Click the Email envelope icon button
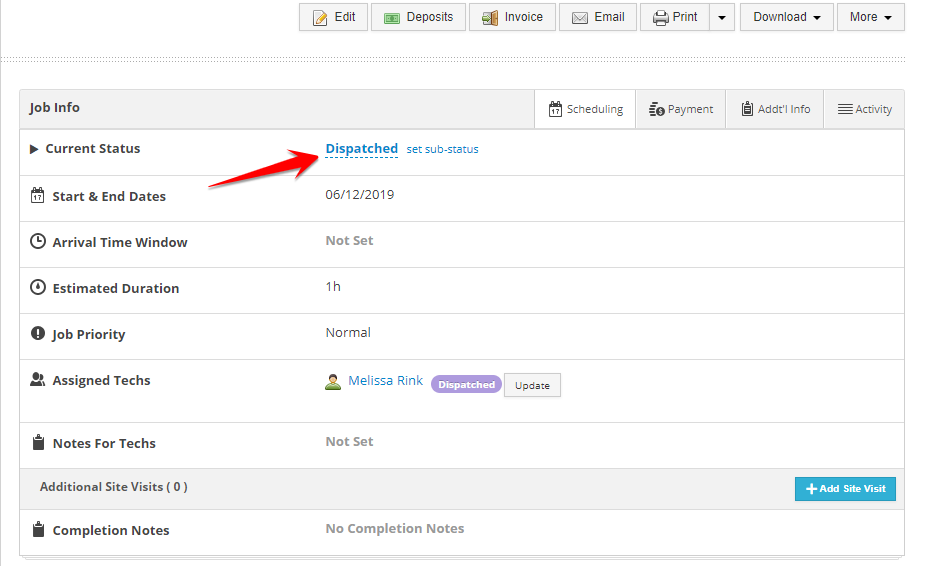This screenshot has width=928, height=566. [x=597, y=17]
